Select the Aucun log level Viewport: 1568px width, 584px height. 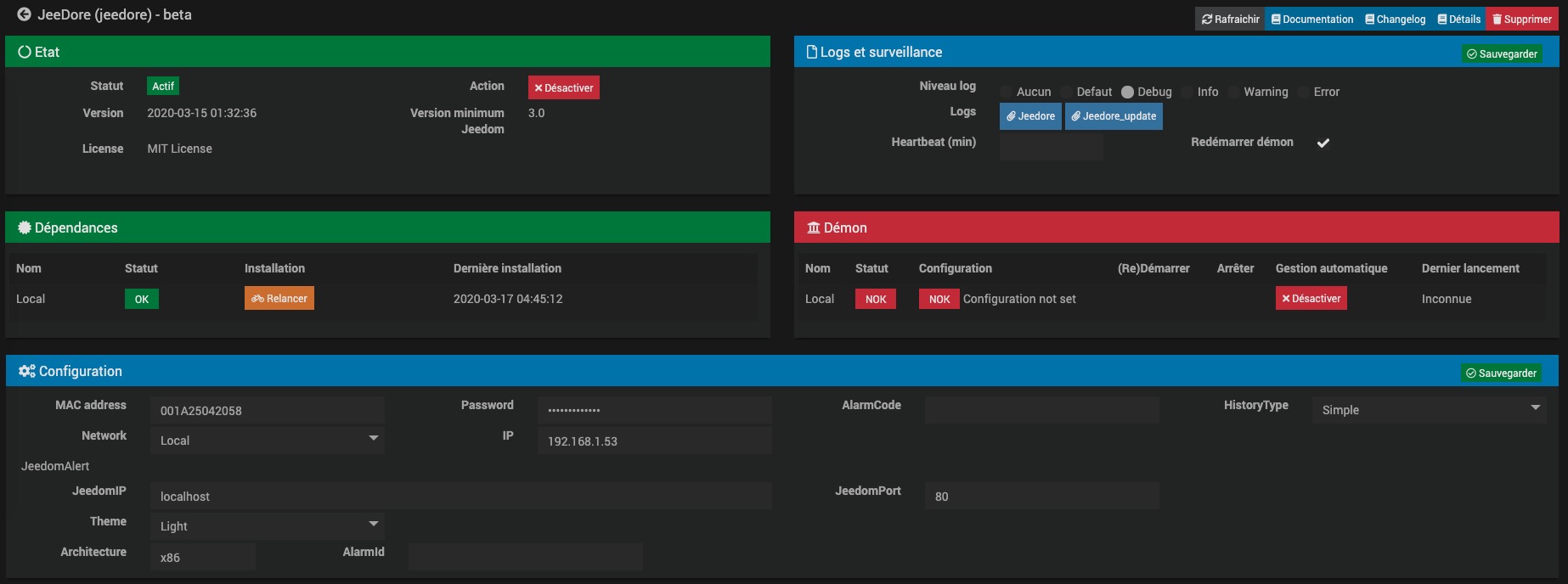click(x=1007, y=92)
